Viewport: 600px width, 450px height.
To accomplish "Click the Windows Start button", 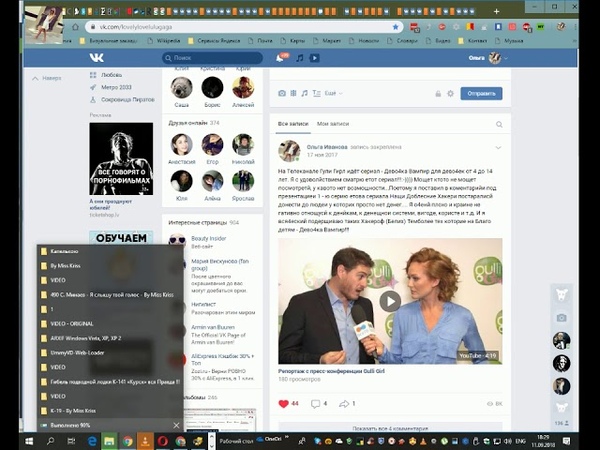I will pos(13,440).
